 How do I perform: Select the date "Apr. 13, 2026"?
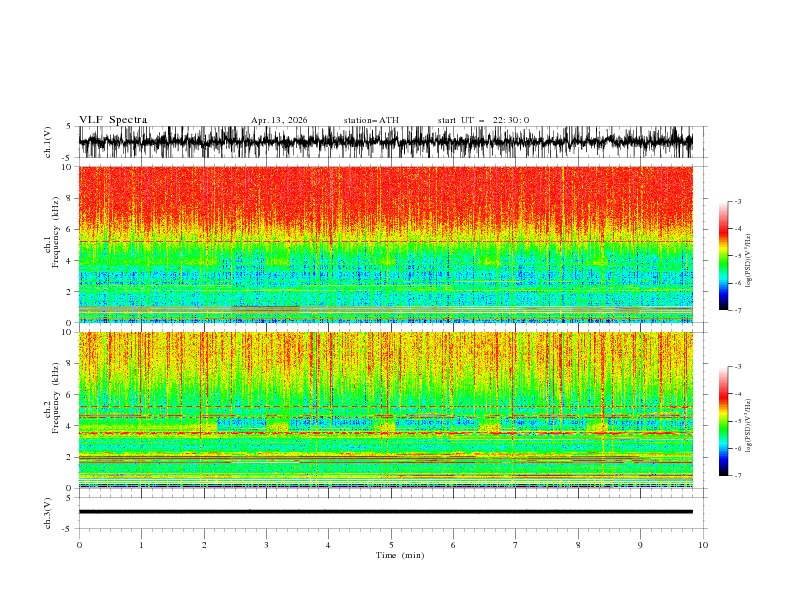click(279, 120)
